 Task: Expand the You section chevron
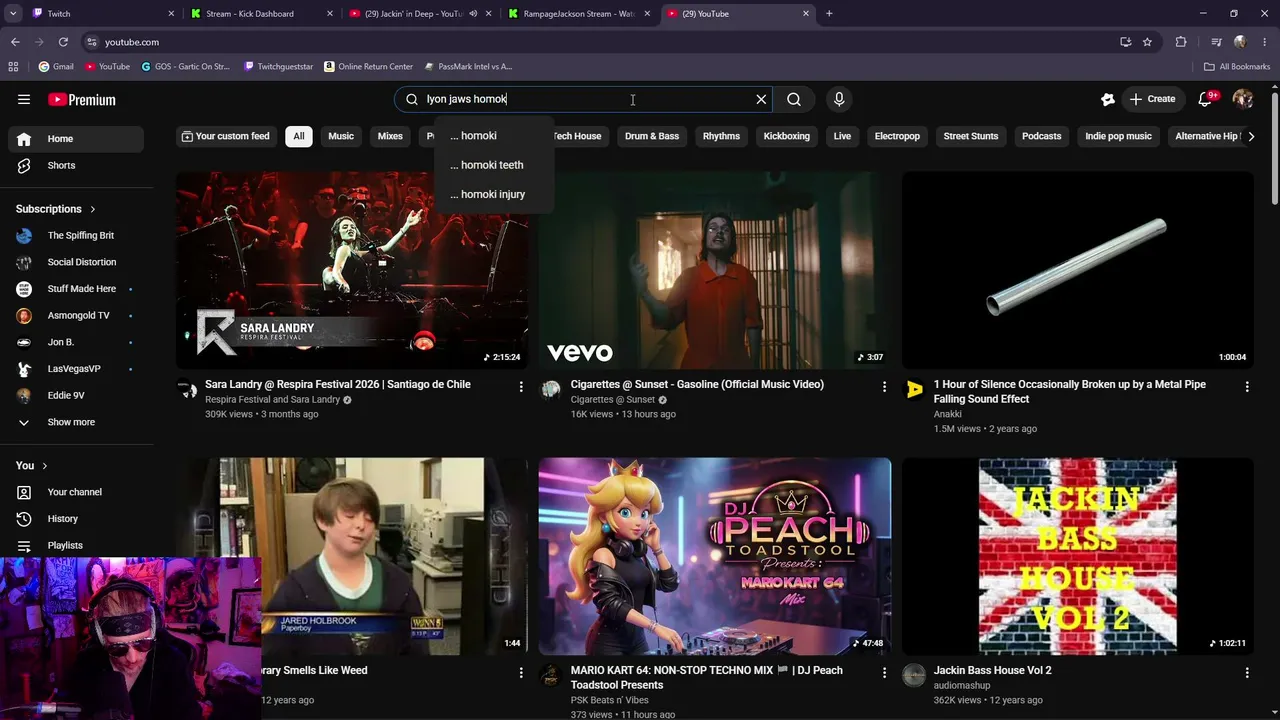45,466
